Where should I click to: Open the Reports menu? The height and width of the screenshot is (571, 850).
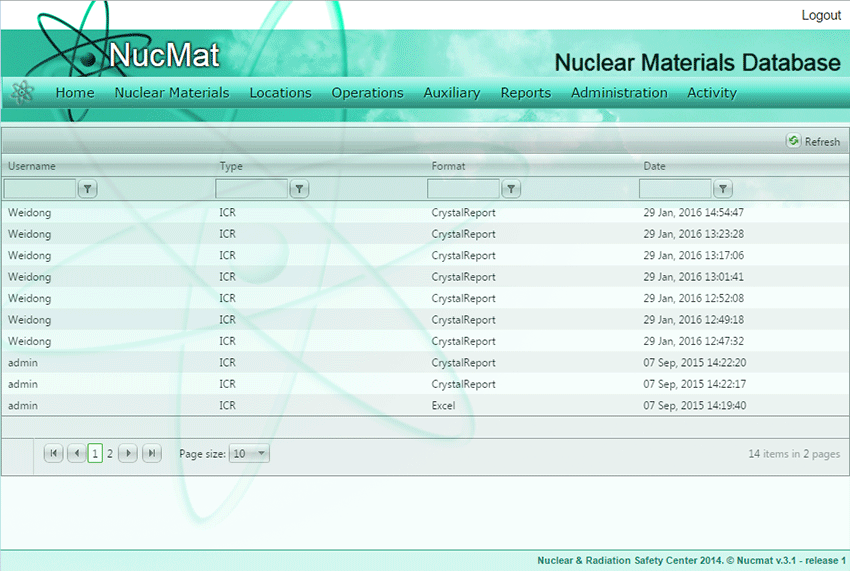coord(526,93)
